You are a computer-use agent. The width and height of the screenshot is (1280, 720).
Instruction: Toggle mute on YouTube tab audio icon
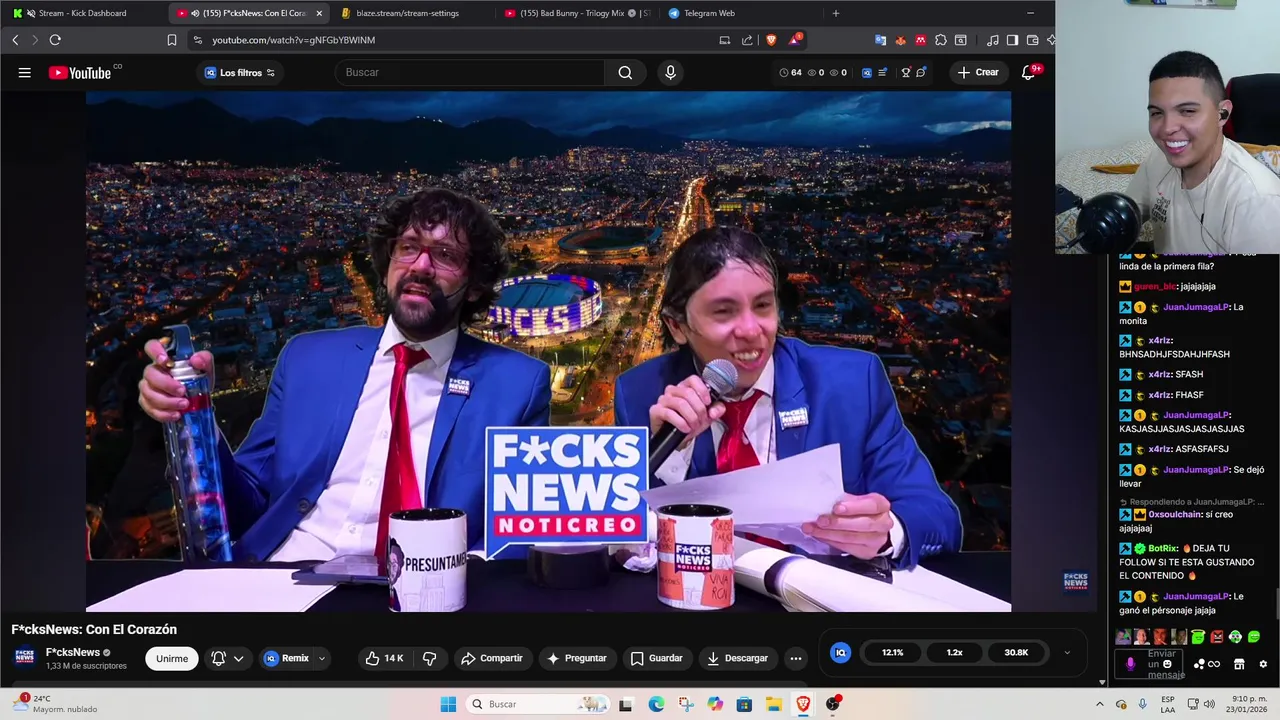tap(193, 13)
